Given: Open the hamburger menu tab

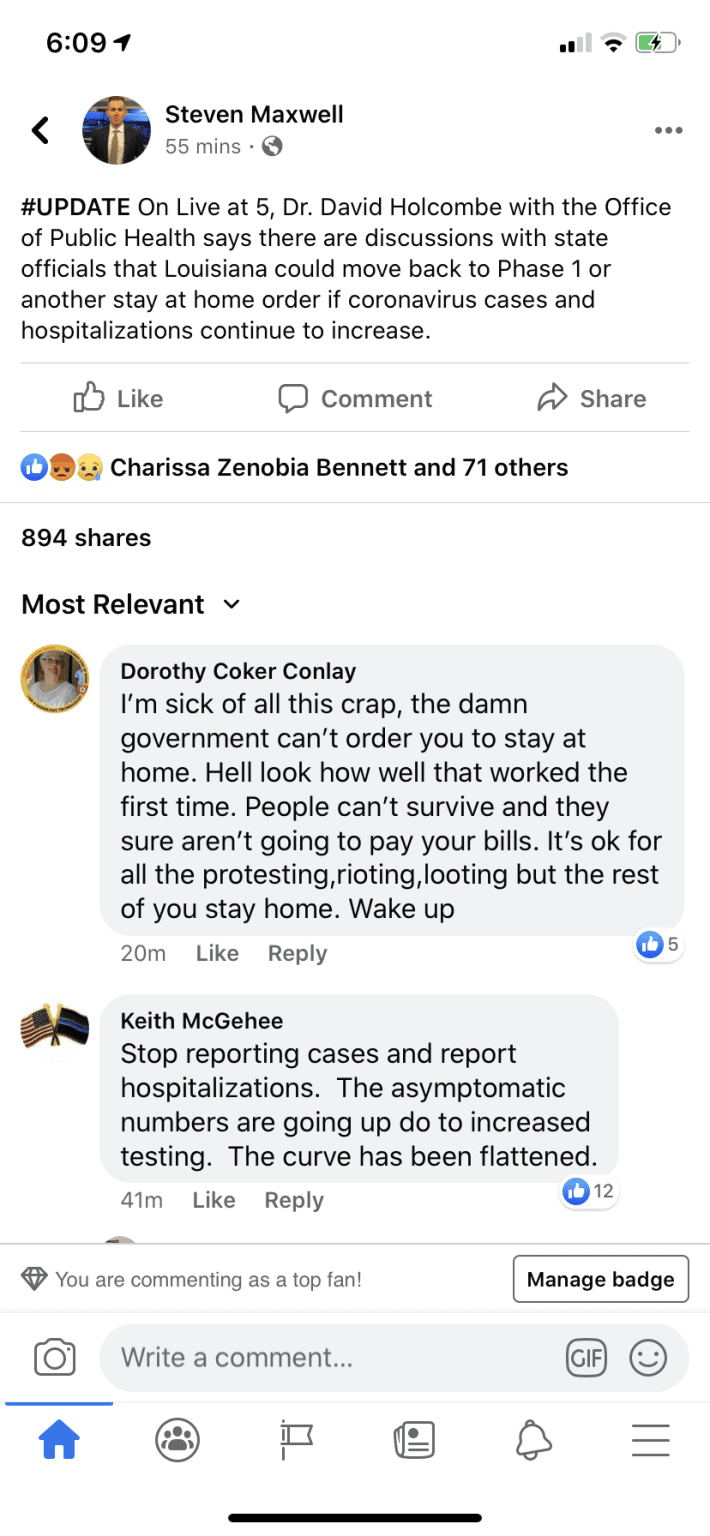Looking at the screenshot, I should tap(651, 1440).
